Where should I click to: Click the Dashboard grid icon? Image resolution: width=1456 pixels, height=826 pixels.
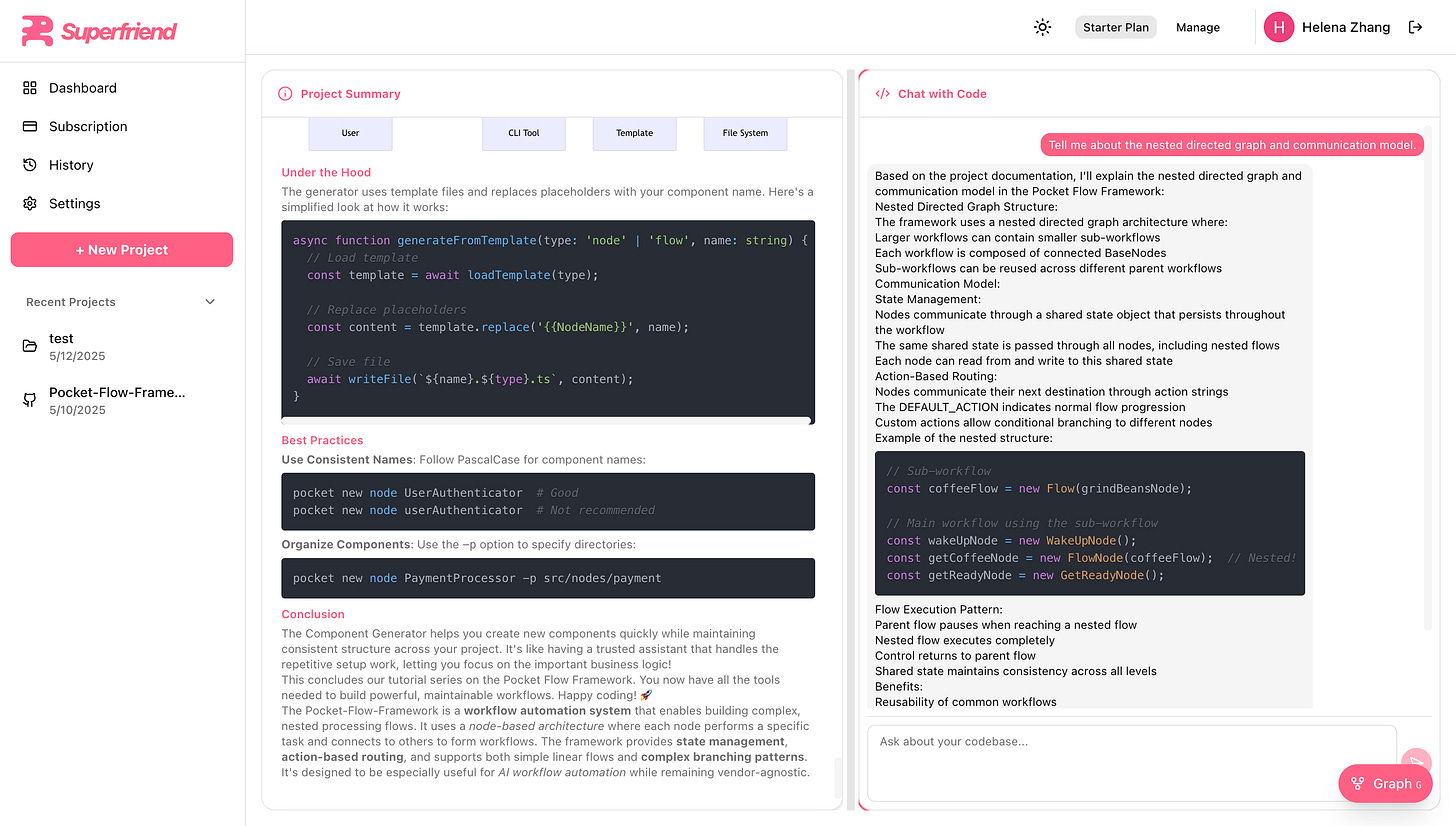click(x=30, y=88)
